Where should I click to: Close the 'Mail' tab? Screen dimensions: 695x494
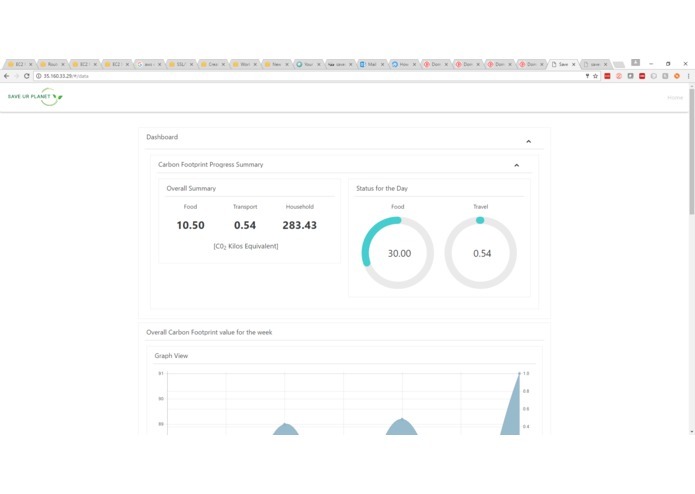click(x=383, y=64)
